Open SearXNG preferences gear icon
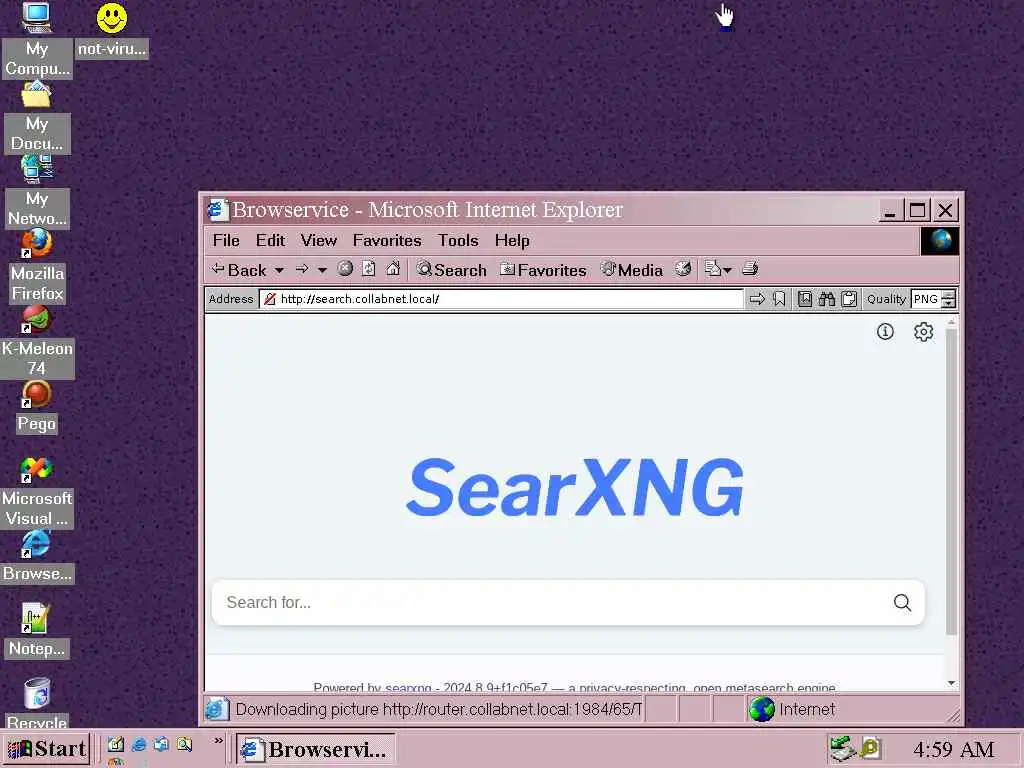The image size is (1024, 768). [x=923, y=332]
